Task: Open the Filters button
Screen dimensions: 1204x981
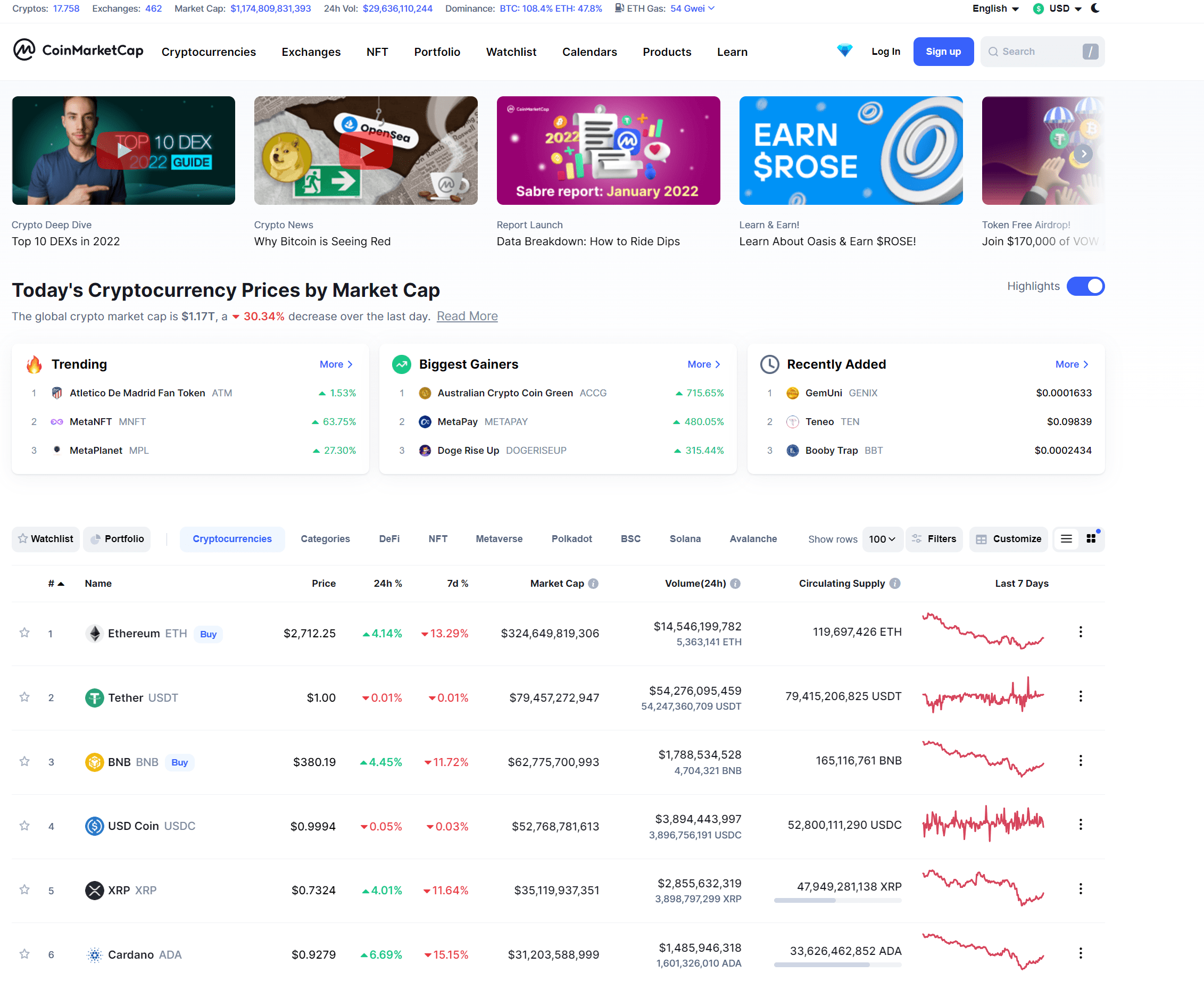Action: coord(934,538)
